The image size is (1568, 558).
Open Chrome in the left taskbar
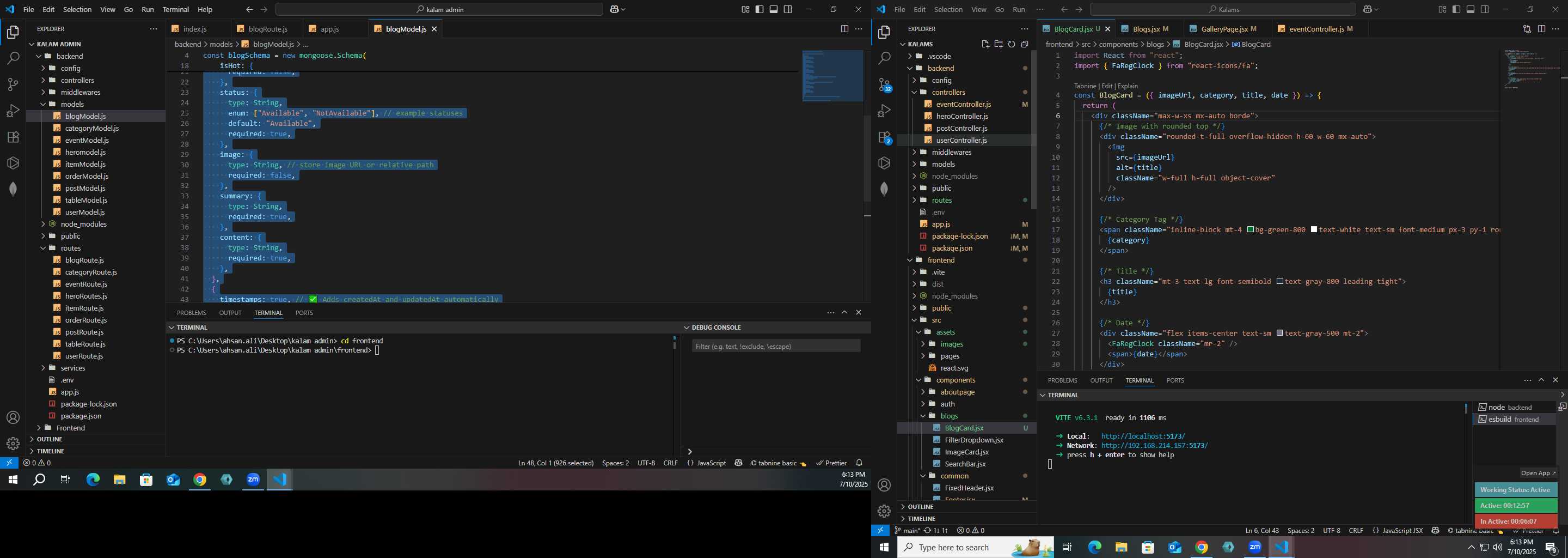pos(200,480)
